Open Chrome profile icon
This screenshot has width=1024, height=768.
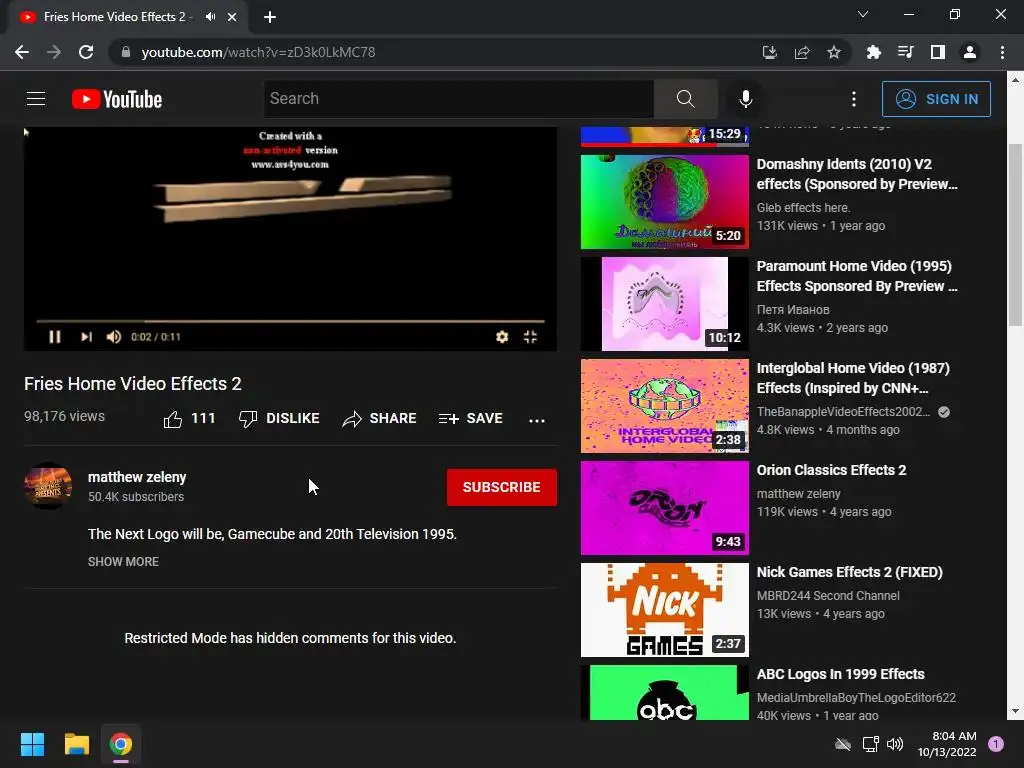[970, 52]
